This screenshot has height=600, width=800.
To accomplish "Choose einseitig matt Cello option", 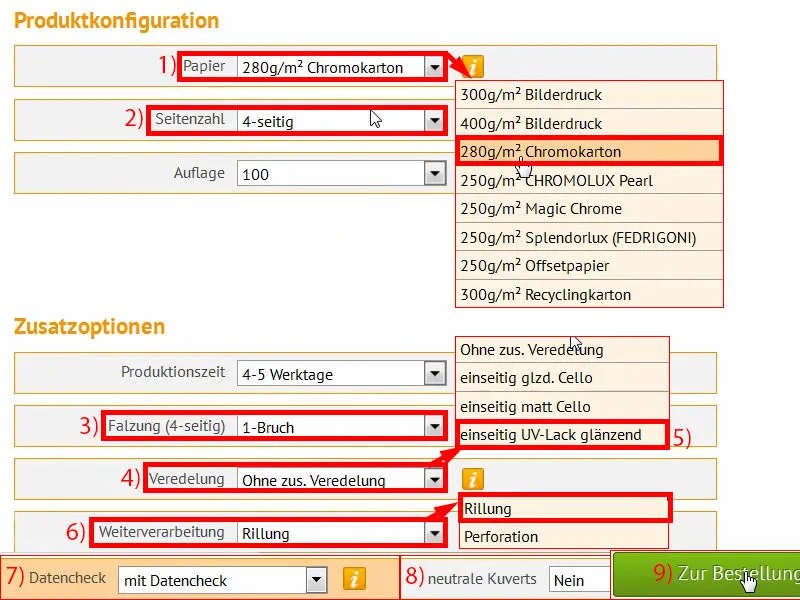I will (x=562, y=406).
